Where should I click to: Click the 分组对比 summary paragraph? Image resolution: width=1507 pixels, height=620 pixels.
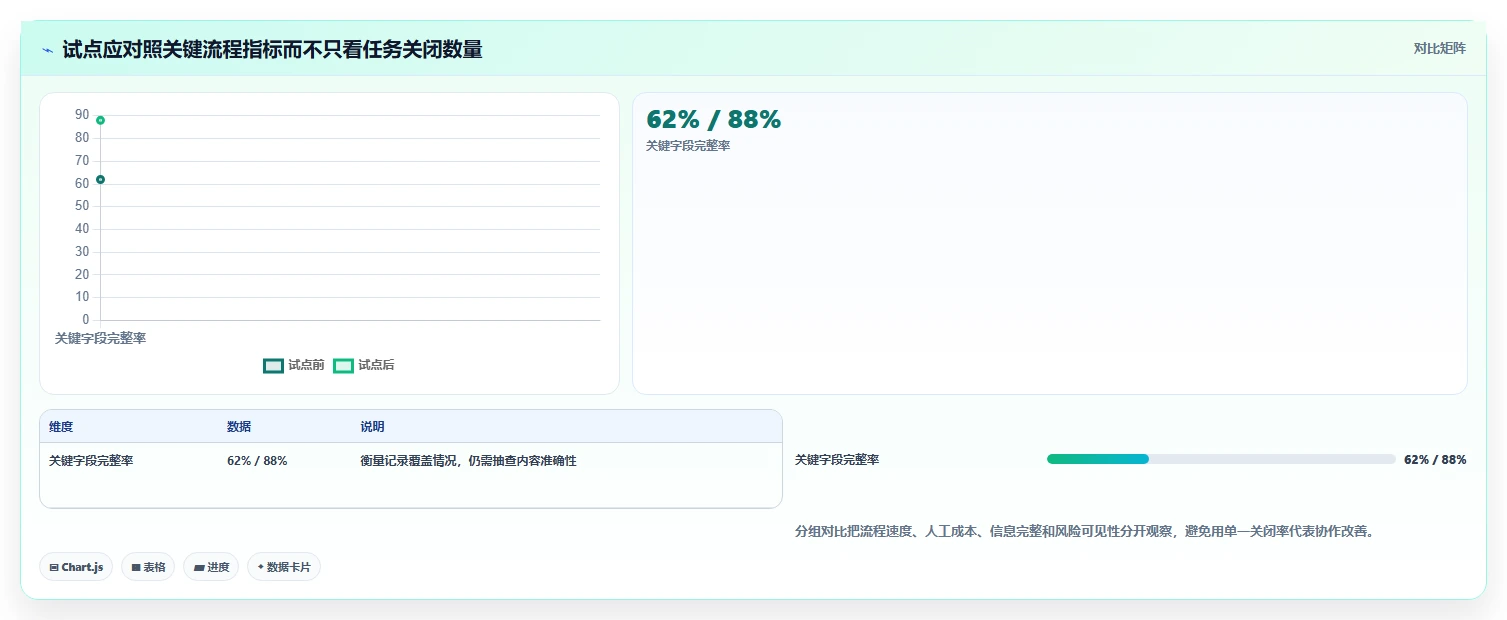click(x=1084, y=531)
